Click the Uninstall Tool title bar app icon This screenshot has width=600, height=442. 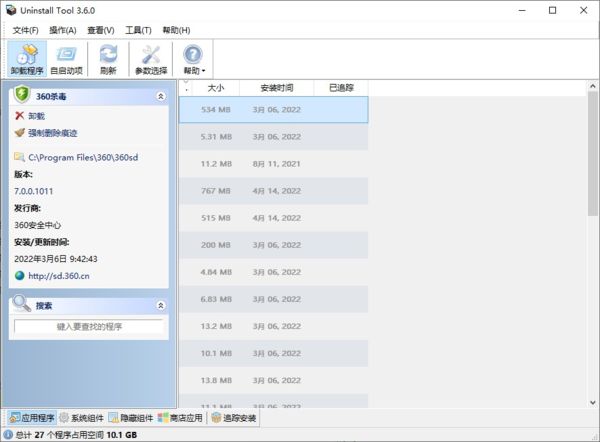tap(11, 10)
